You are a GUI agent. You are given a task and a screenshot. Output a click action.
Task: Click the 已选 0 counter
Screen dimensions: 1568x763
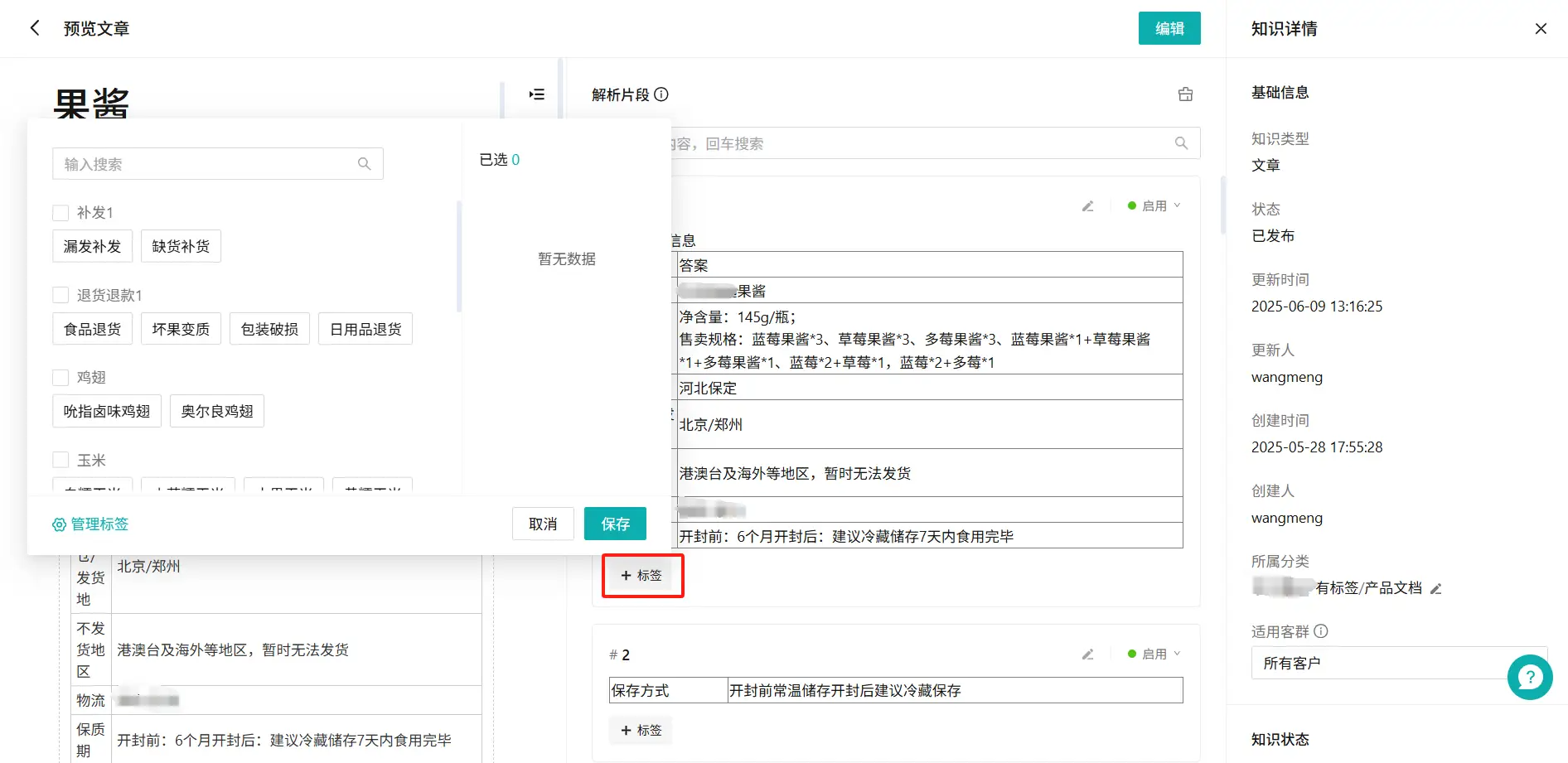coord(500,159)
